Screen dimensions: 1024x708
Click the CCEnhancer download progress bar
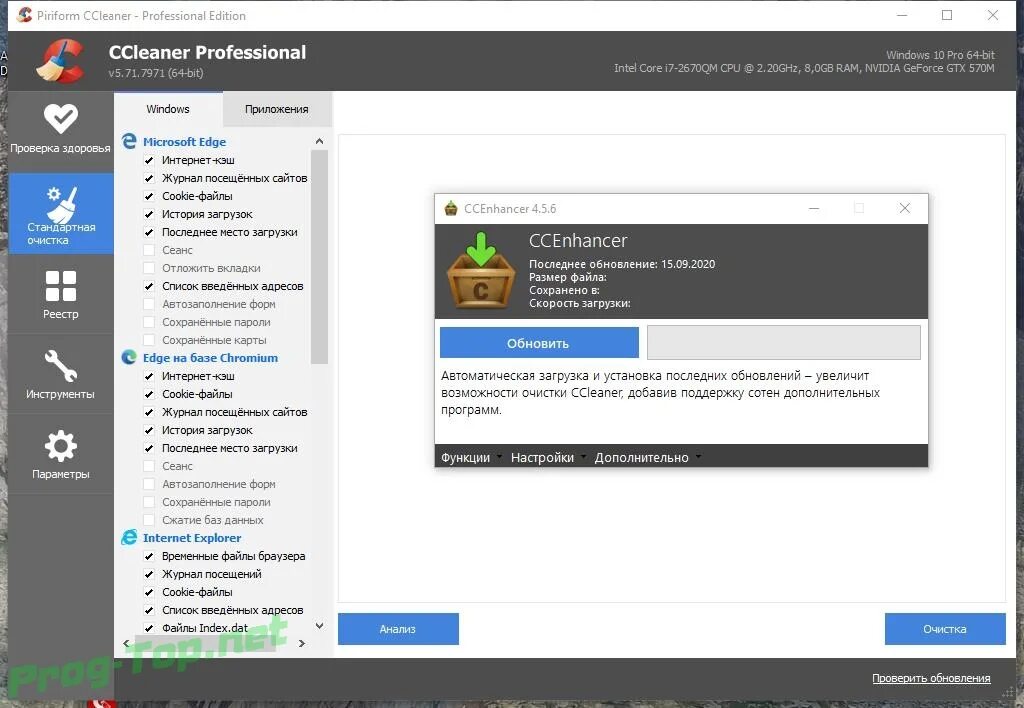(x=784, y=342)
